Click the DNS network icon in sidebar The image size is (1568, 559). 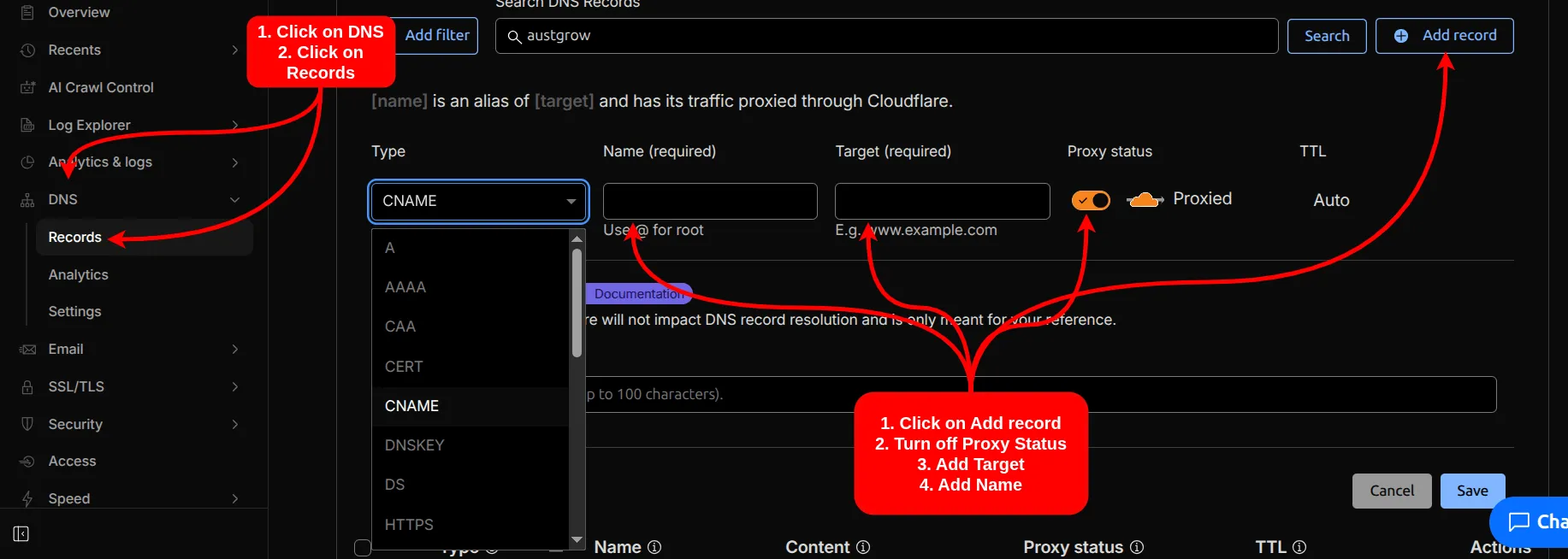pos(27,199)
